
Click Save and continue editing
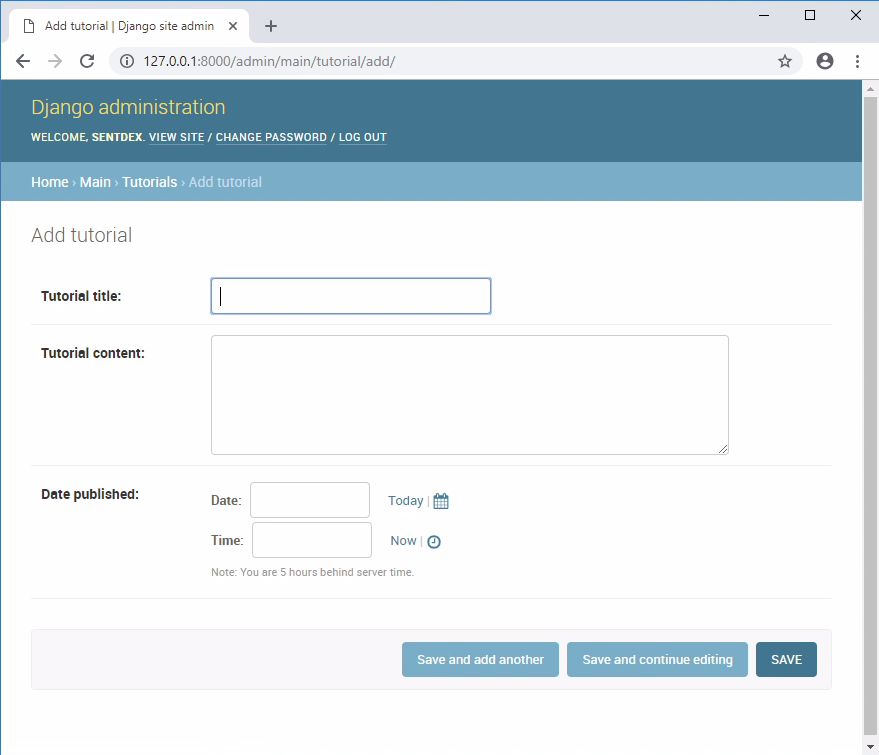tap(657, 660)
